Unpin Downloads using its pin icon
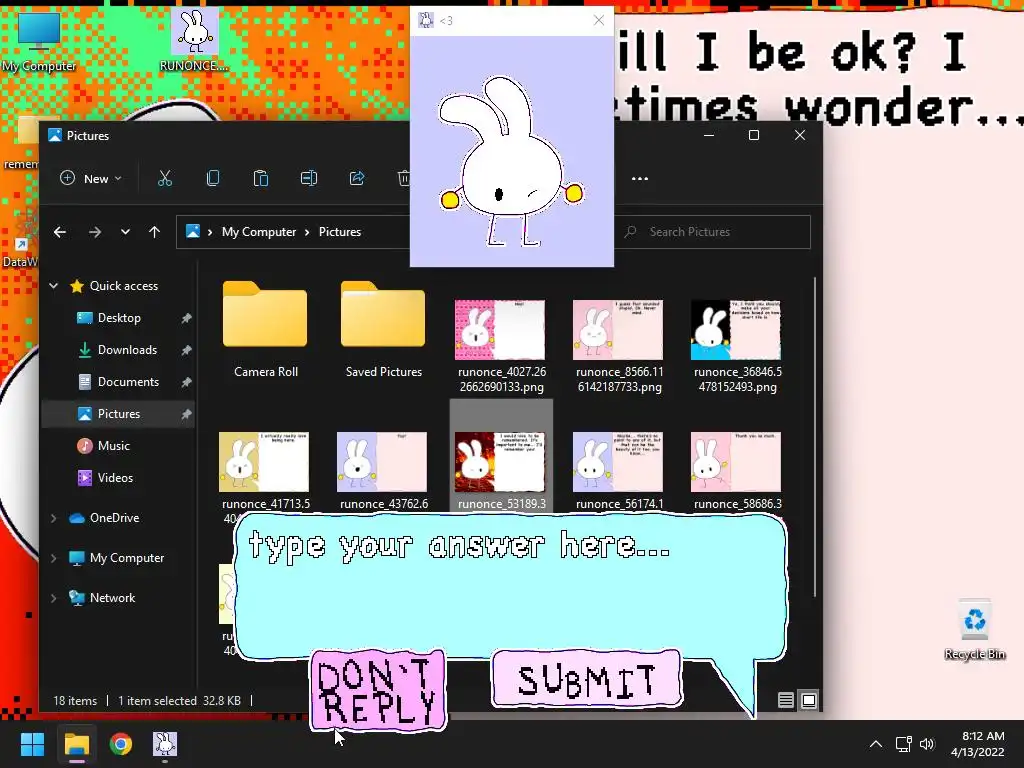This screenshot has width=1024, height=768. 186,350
